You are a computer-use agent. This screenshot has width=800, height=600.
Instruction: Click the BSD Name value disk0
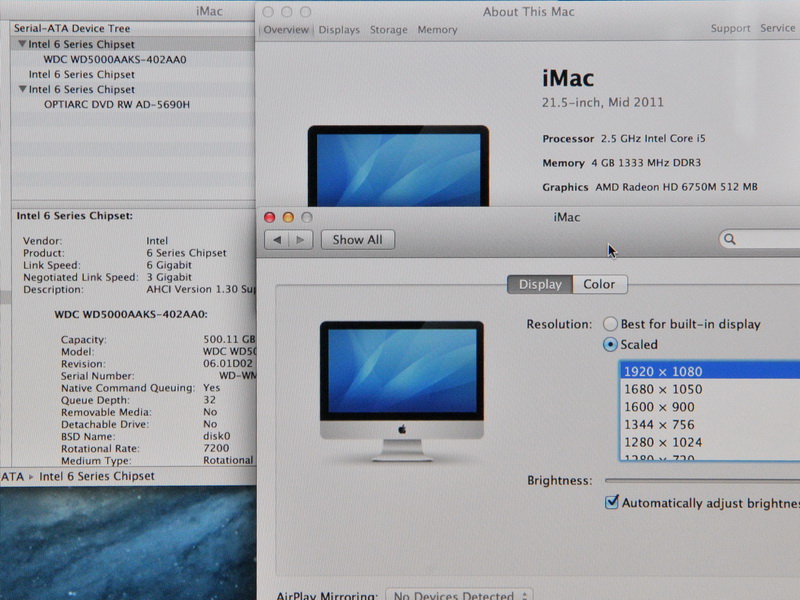(x=217, y=436)
